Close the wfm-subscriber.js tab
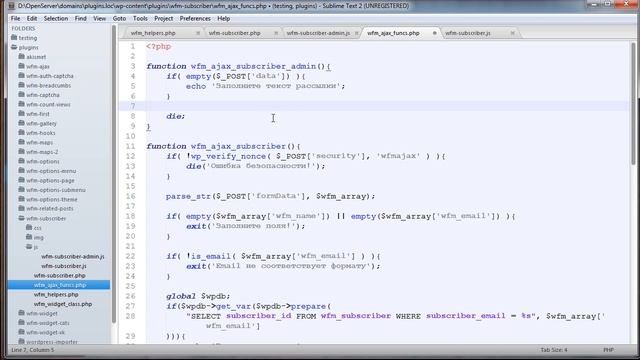The width and height of the screenshot is (640, 360). coord(513,33)
